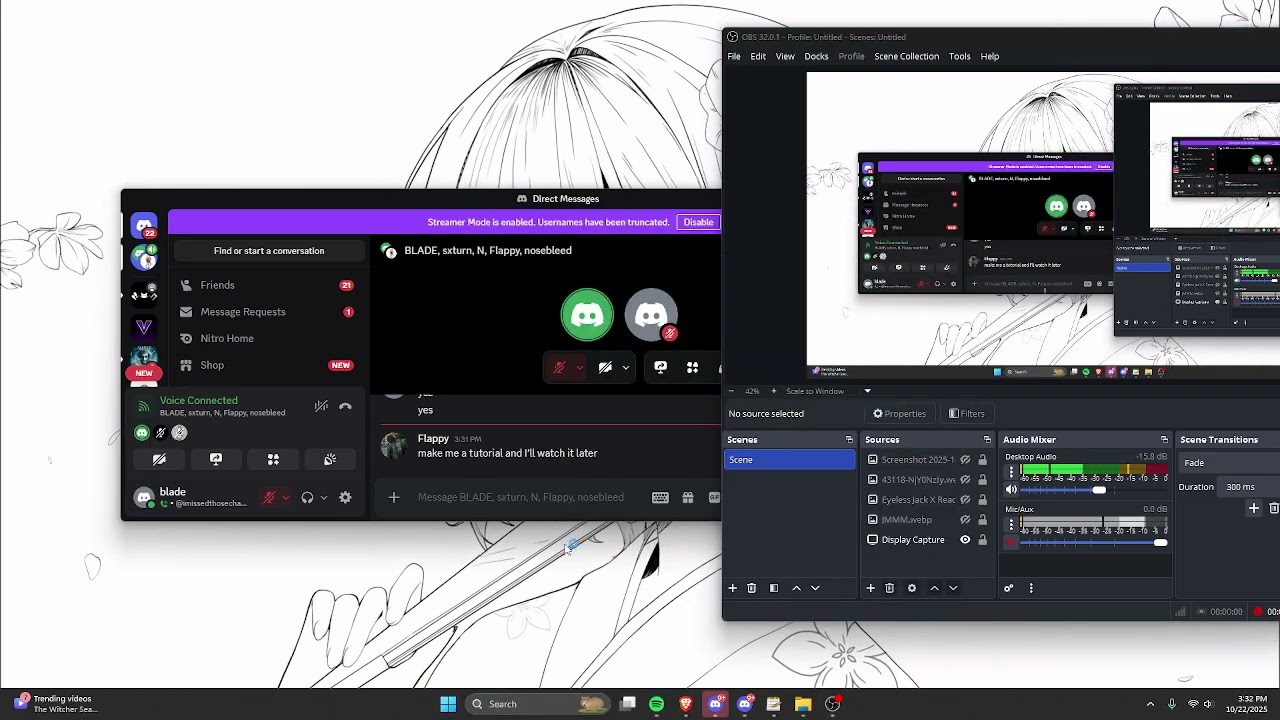Open the Fade transition dropdown
1280x720 pixels.
tap(1230, 463)
